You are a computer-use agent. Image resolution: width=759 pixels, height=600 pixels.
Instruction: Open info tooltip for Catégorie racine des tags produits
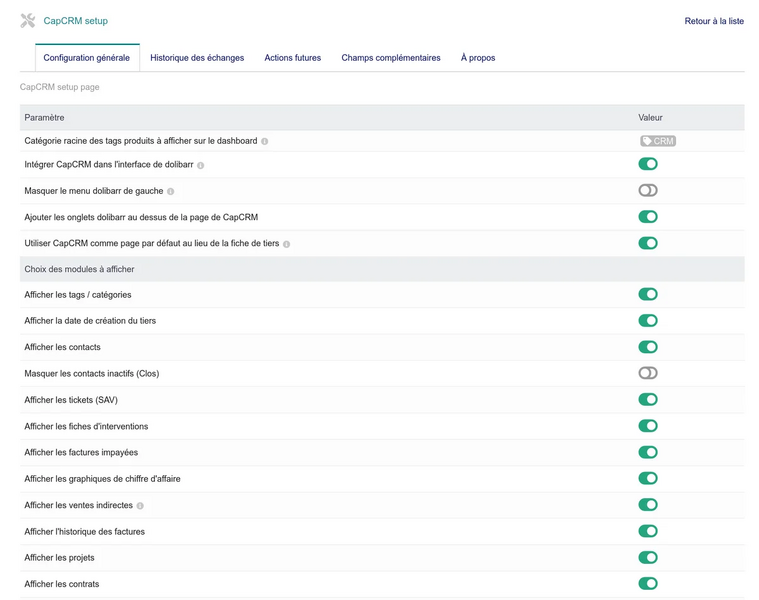tap(265, 141)
